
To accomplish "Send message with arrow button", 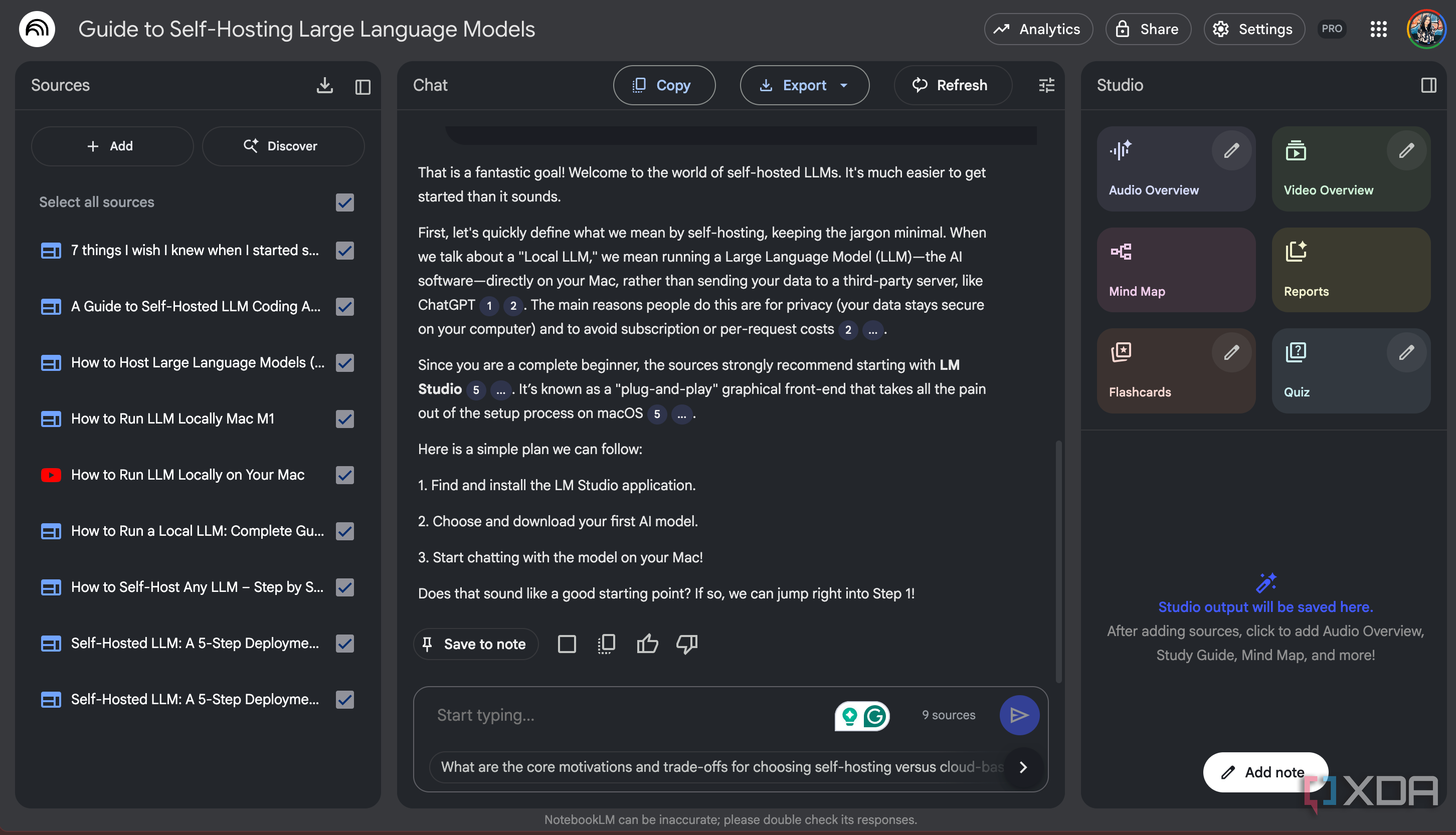I will click(x=1019, y=715).
